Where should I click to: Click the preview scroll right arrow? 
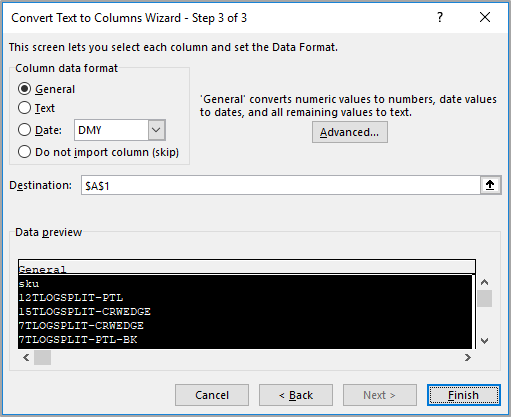click(468, 358)
